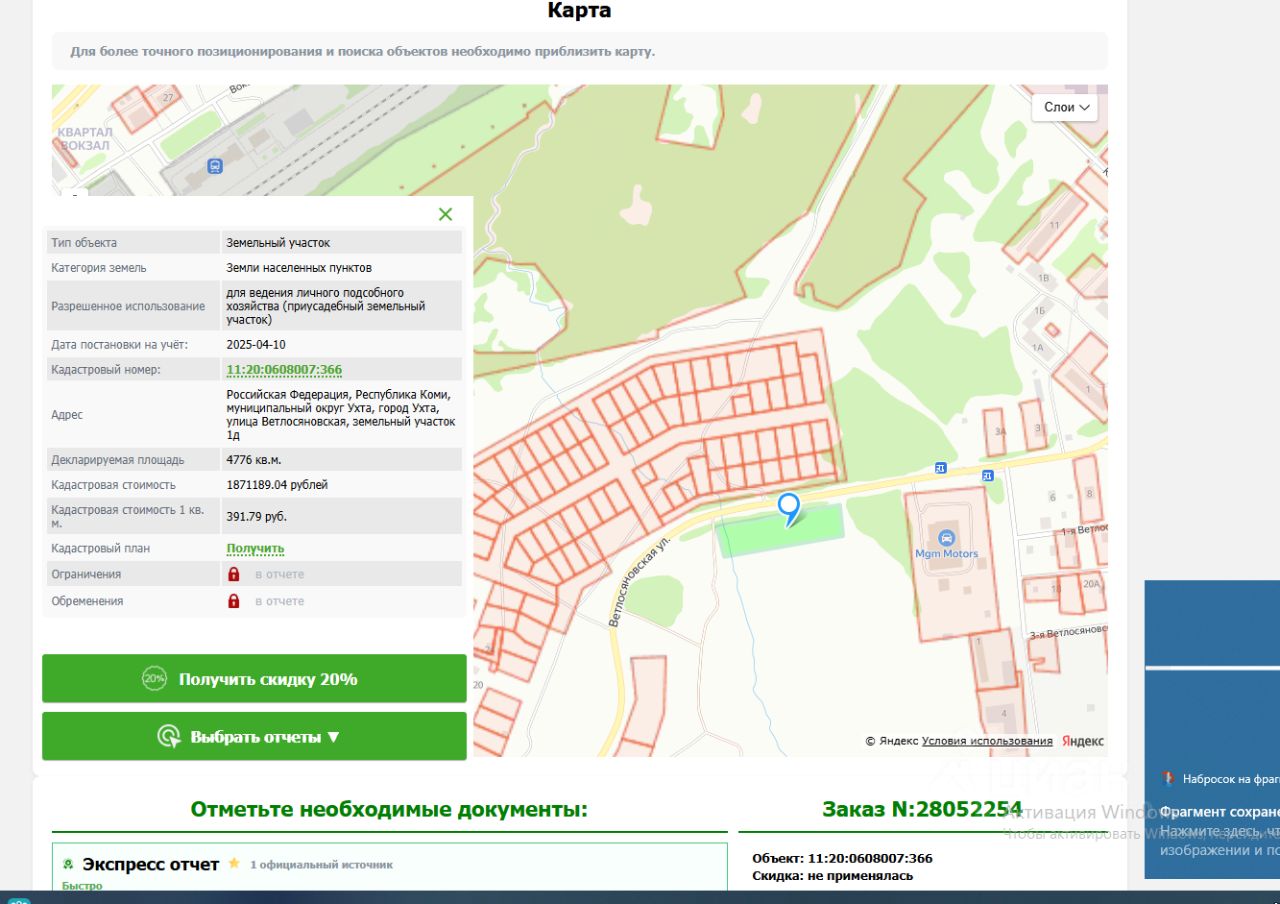
Task: Click building number 20A on the map
Action: [1091, 584]
